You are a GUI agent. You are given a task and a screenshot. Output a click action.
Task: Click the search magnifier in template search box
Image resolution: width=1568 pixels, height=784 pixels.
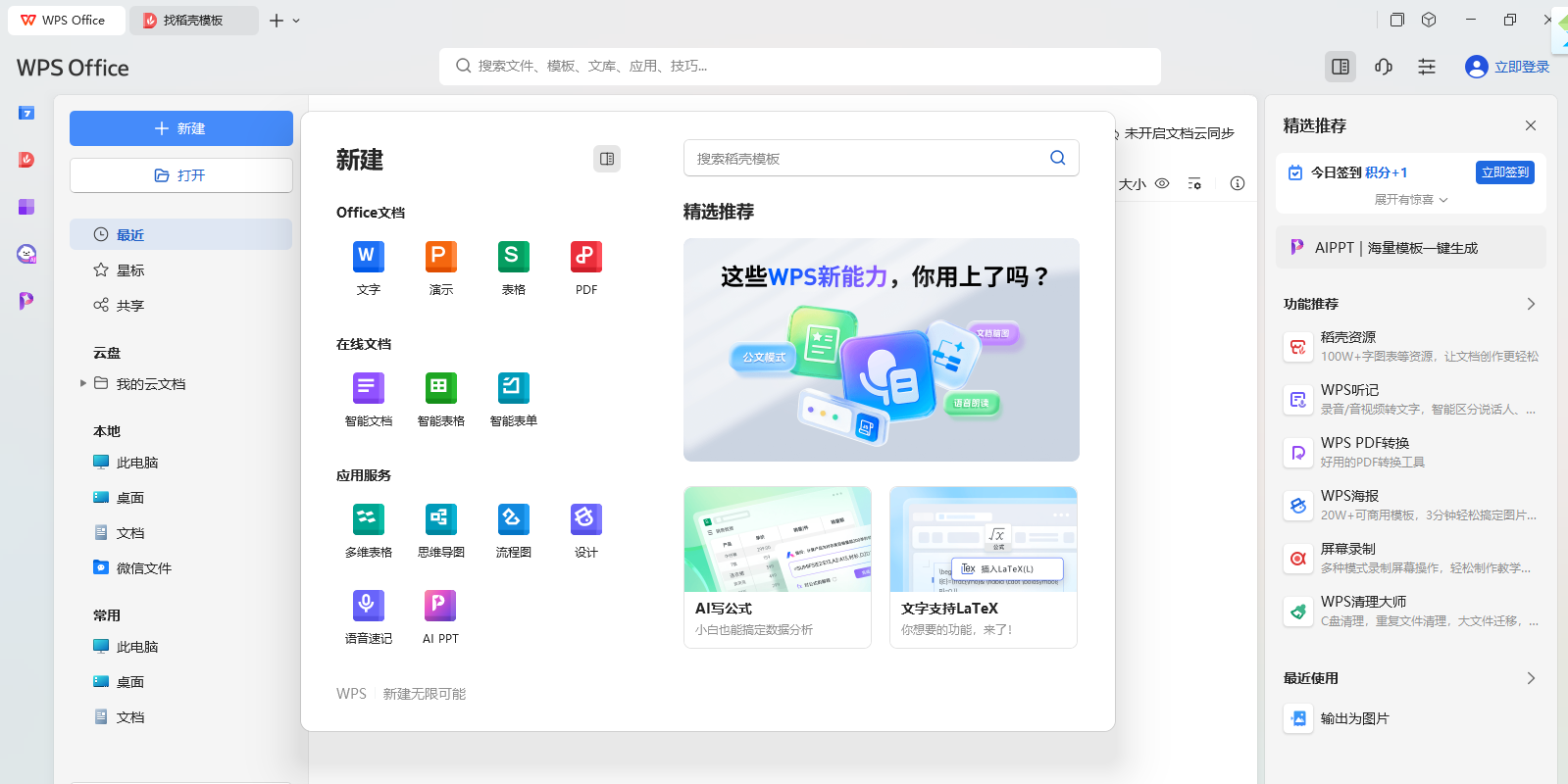[1057, 158]
